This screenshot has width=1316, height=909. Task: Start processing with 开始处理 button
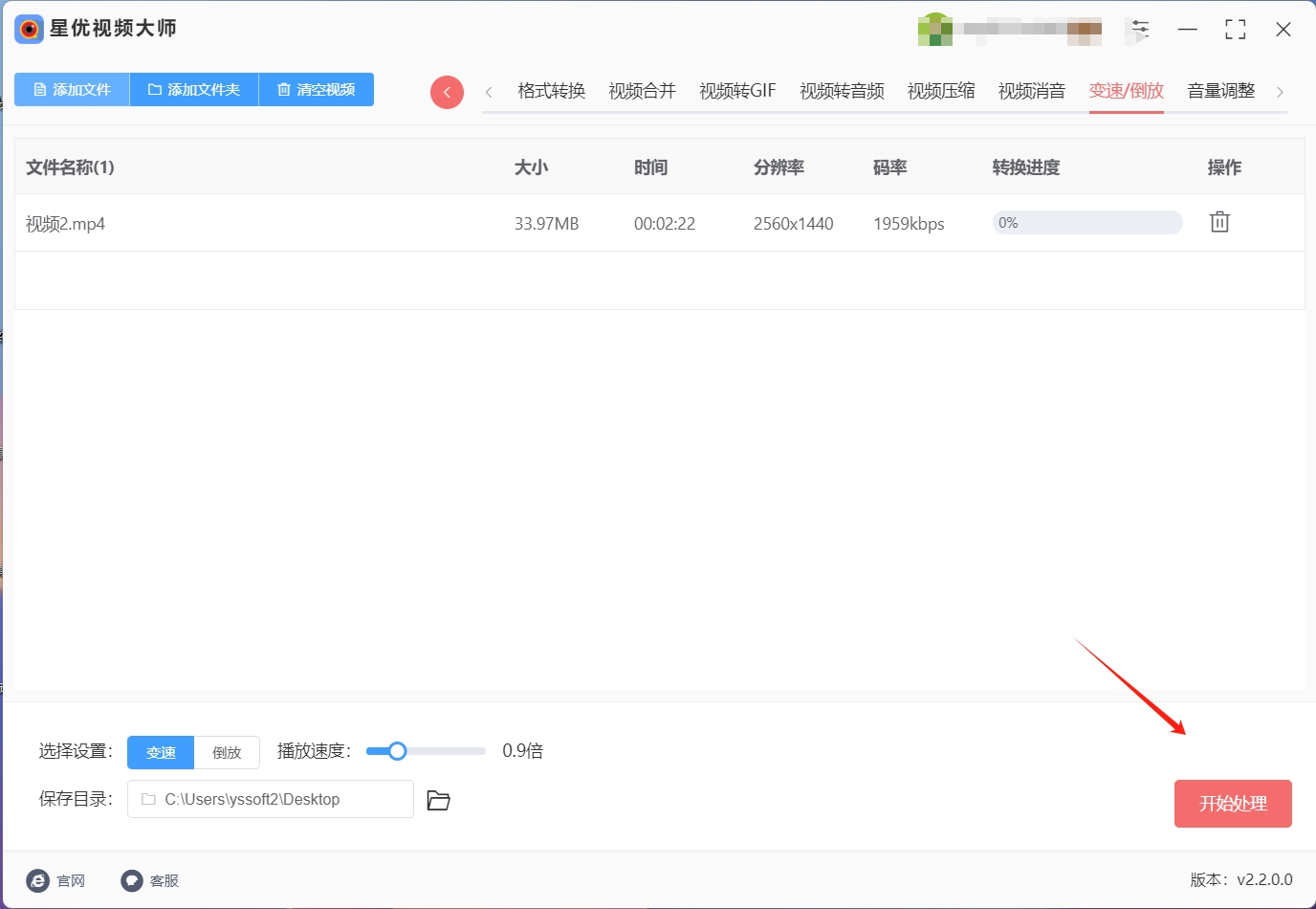1233,804
